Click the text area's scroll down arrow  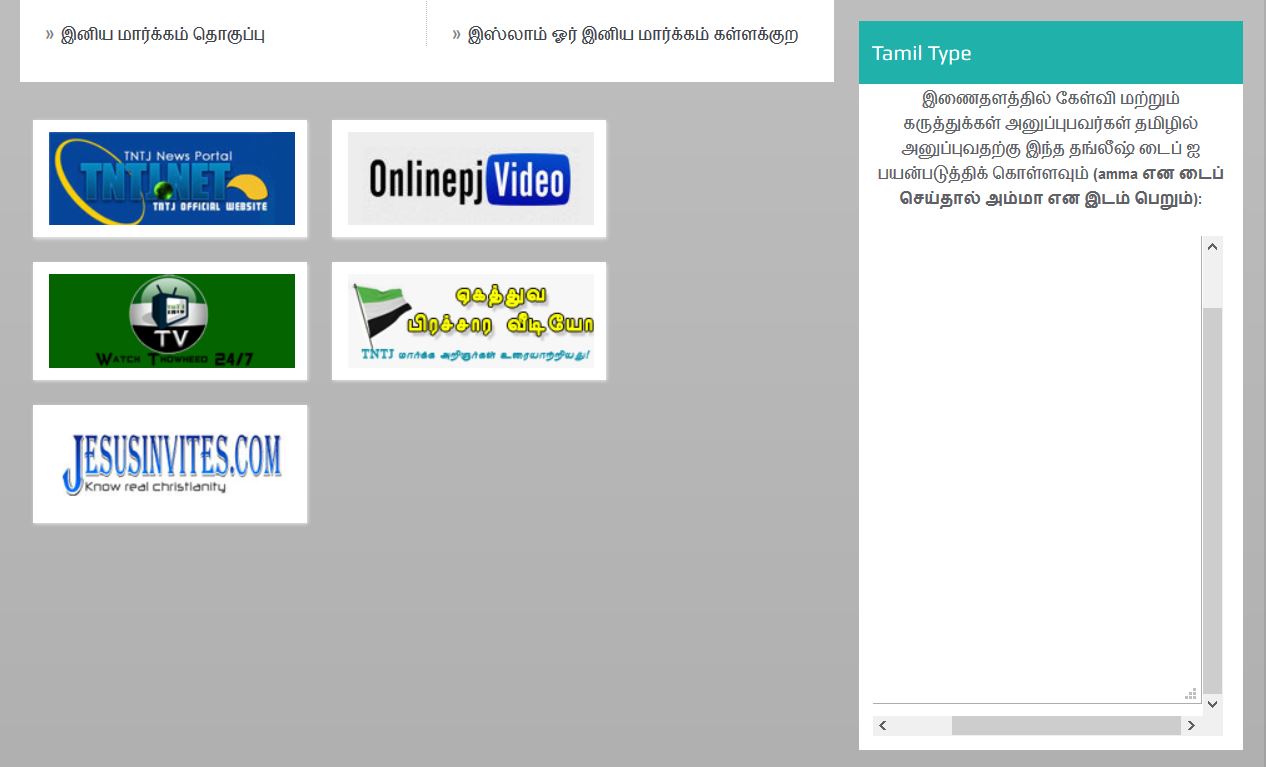click(x=1213, y=704)
